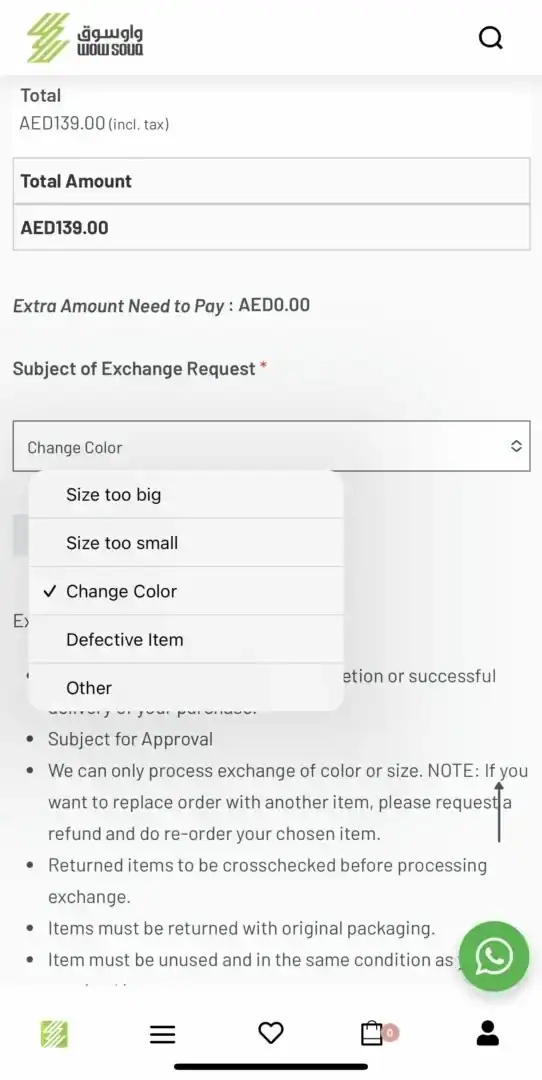The width and height of the screenshot is (542, 1080).
Task: Tap the green home icon in bottom bar
Action: coord(54,1033)
